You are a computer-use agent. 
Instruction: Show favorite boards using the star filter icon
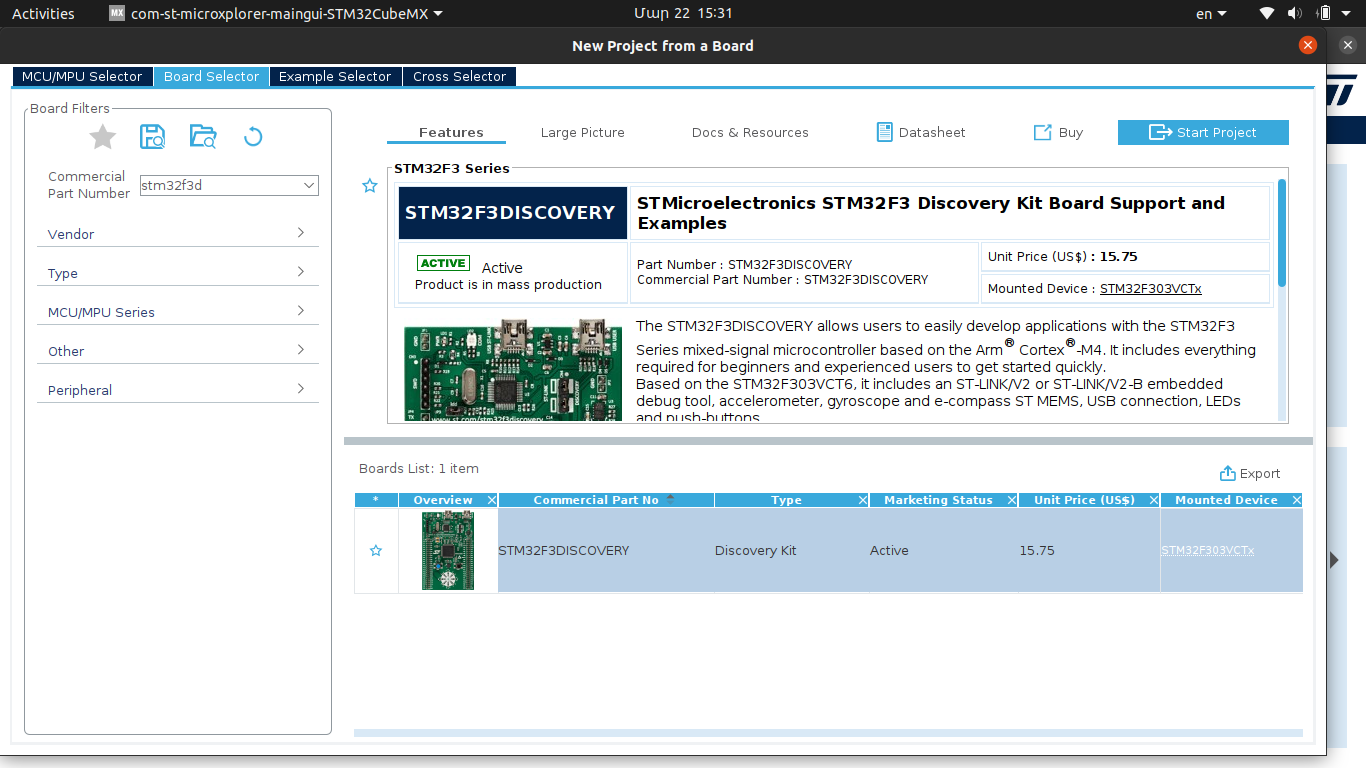103,137
